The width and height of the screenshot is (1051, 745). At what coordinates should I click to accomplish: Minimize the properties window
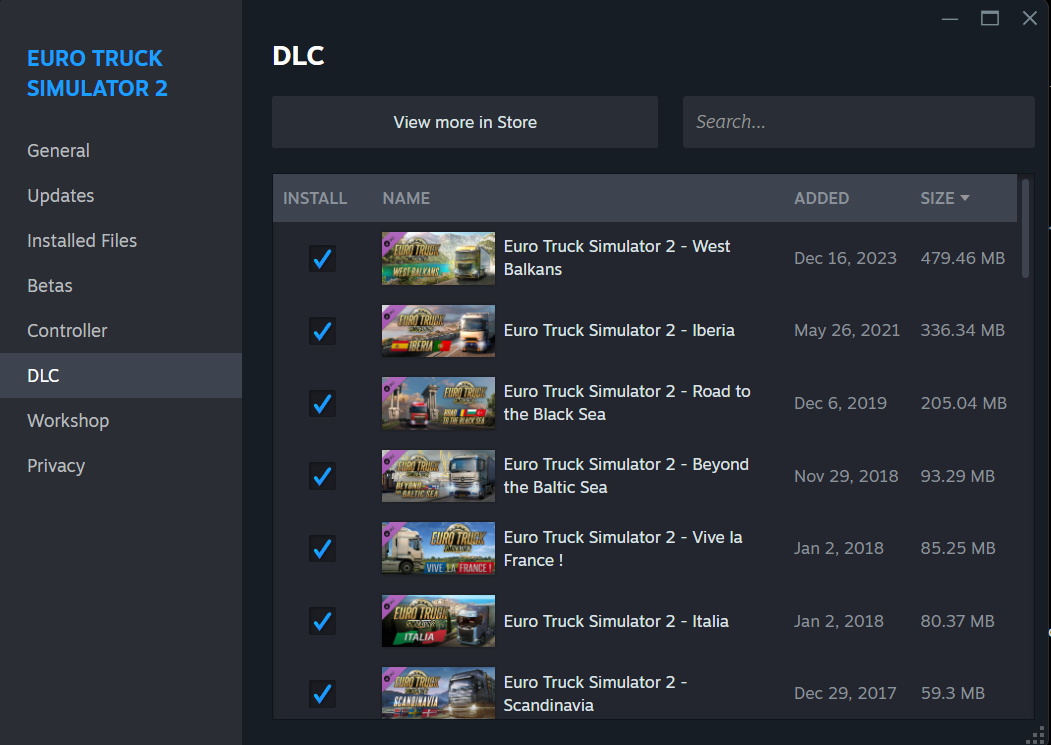(950, 19)
